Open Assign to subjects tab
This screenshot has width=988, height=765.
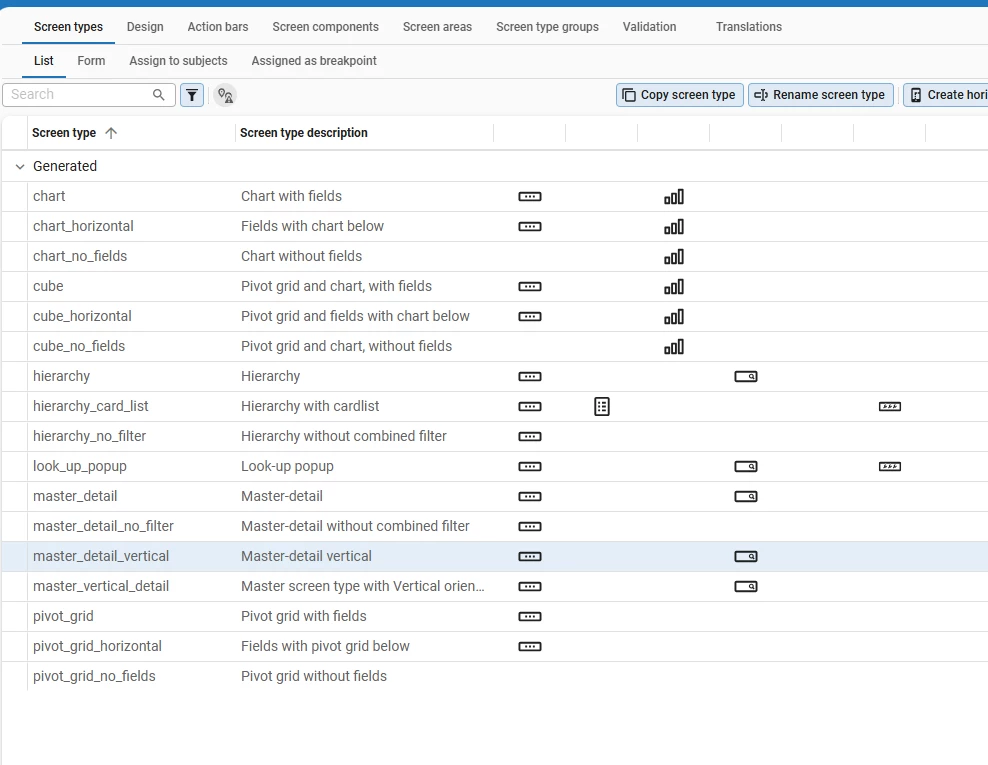pyautogui.click(x=178, y=61)
